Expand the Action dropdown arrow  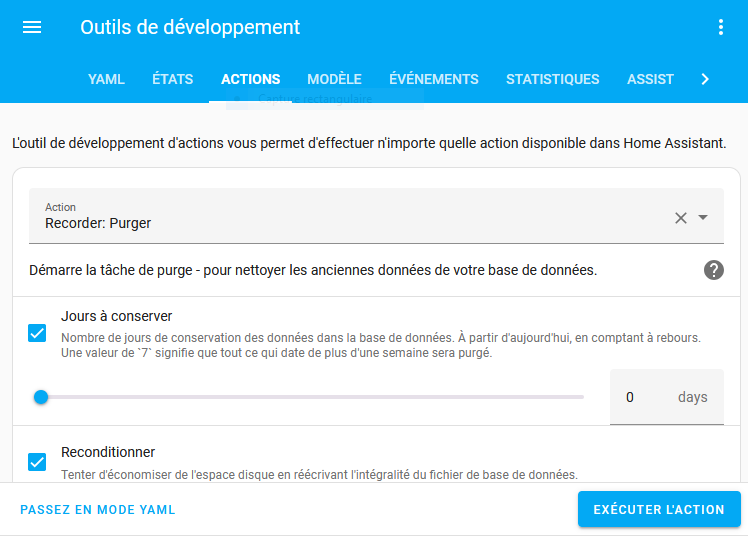coord(703,218)
